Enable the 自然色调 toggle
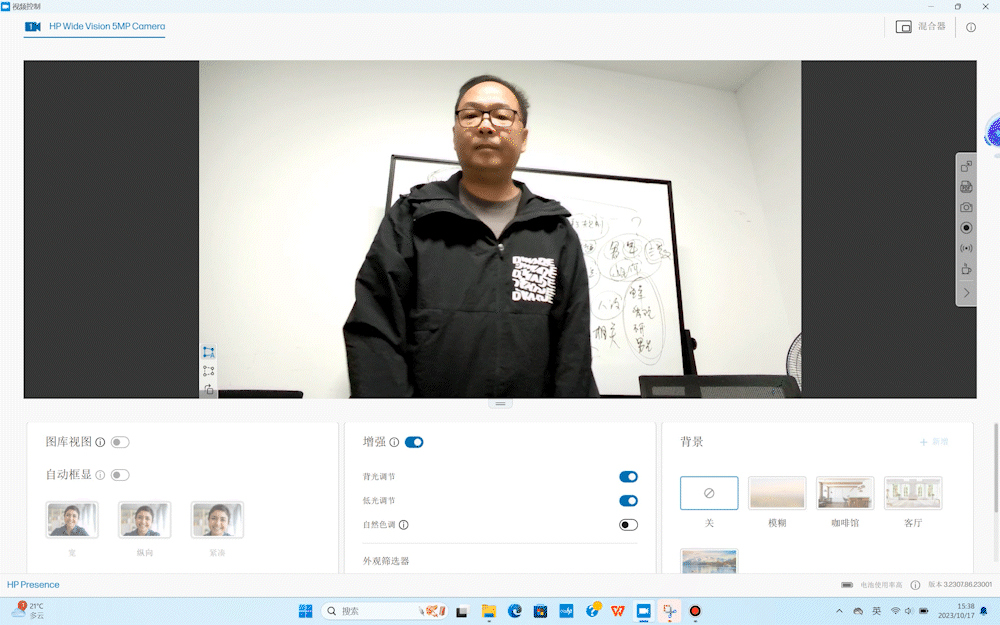 [x=628, y=525]
